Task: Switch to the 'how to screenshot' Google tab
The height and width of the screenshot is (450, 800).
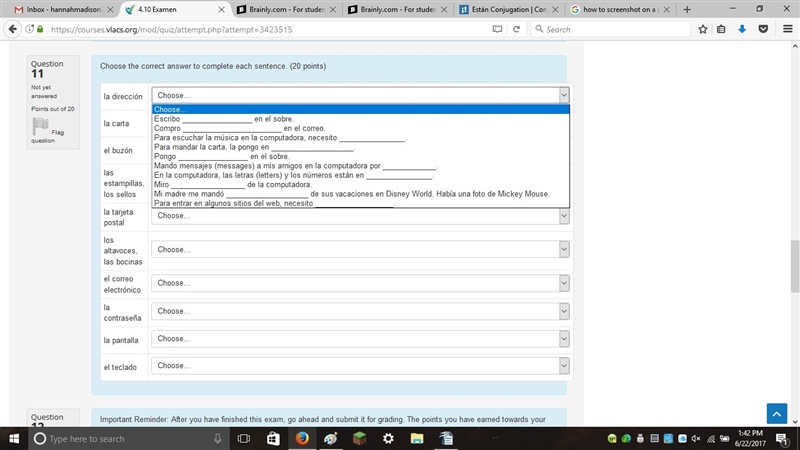Action: pyautogui.click(x=620, y=9)
